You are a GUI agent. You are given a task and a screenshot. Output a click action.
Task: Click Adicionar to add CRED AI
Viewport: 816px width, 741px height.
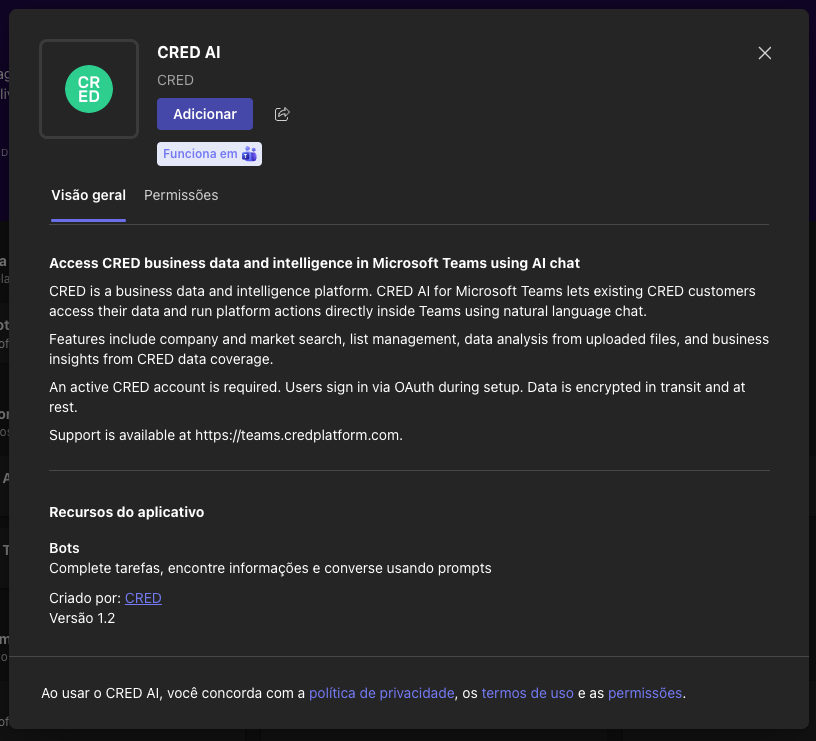pyautogui.click(x=204, y=114)
